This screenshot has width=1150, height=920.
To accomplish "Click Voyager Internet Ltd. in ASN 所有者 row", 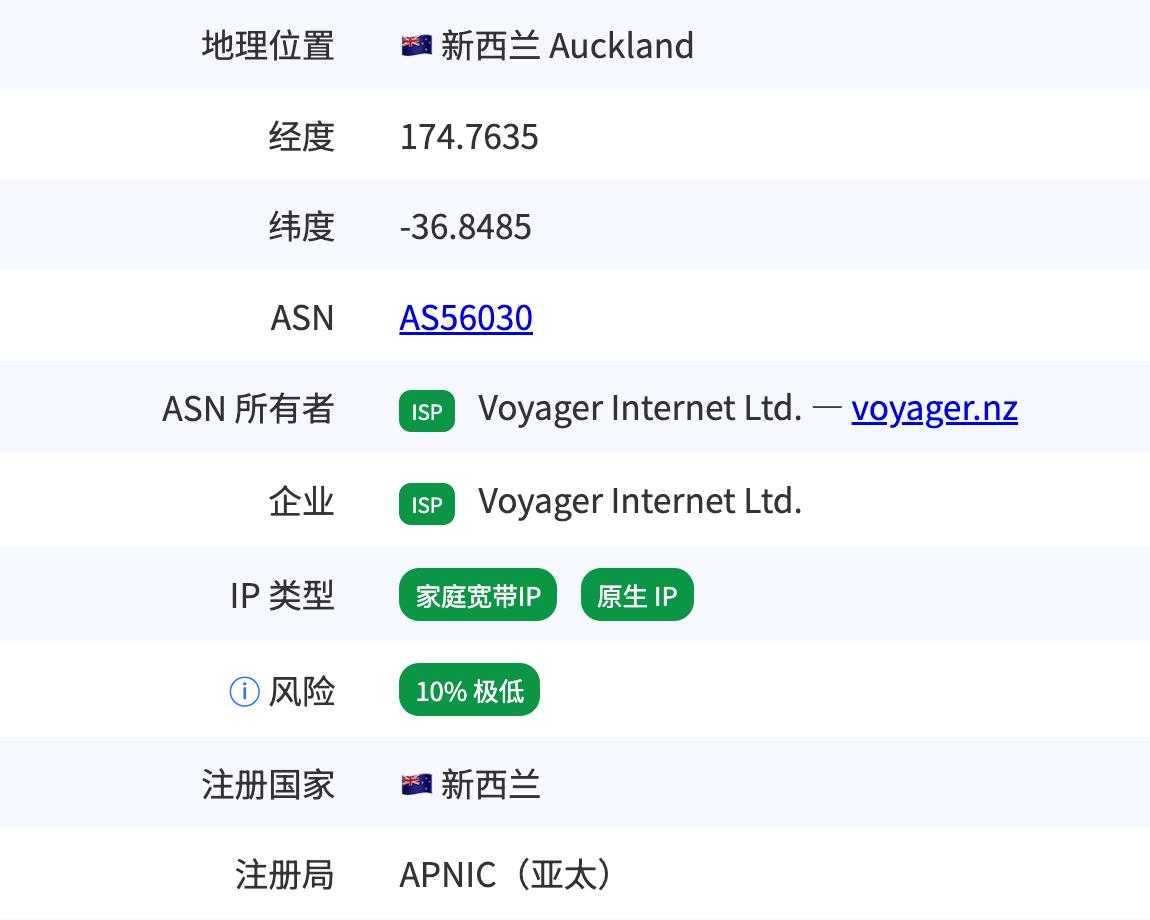I will click(640, 409).
